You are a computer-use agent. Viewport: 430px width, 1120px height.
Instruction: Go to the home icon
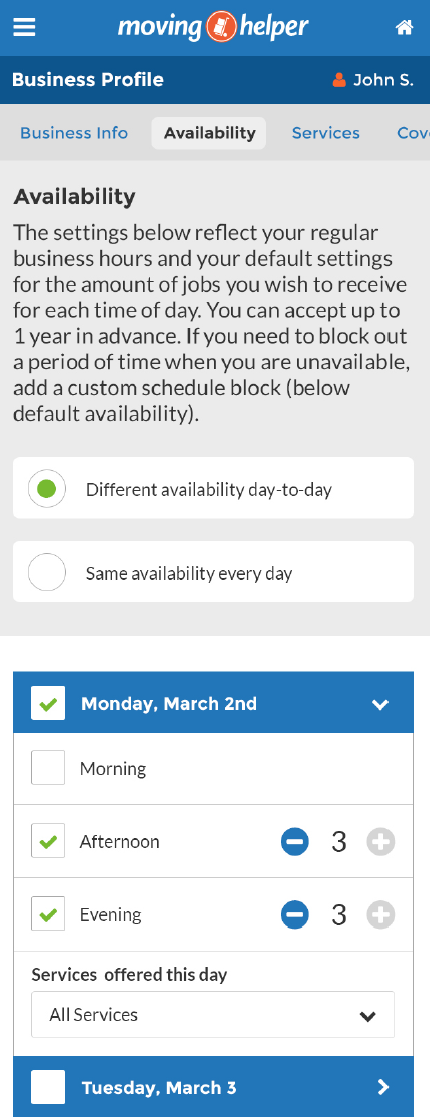pyautogui.click(x=404, y=28)
